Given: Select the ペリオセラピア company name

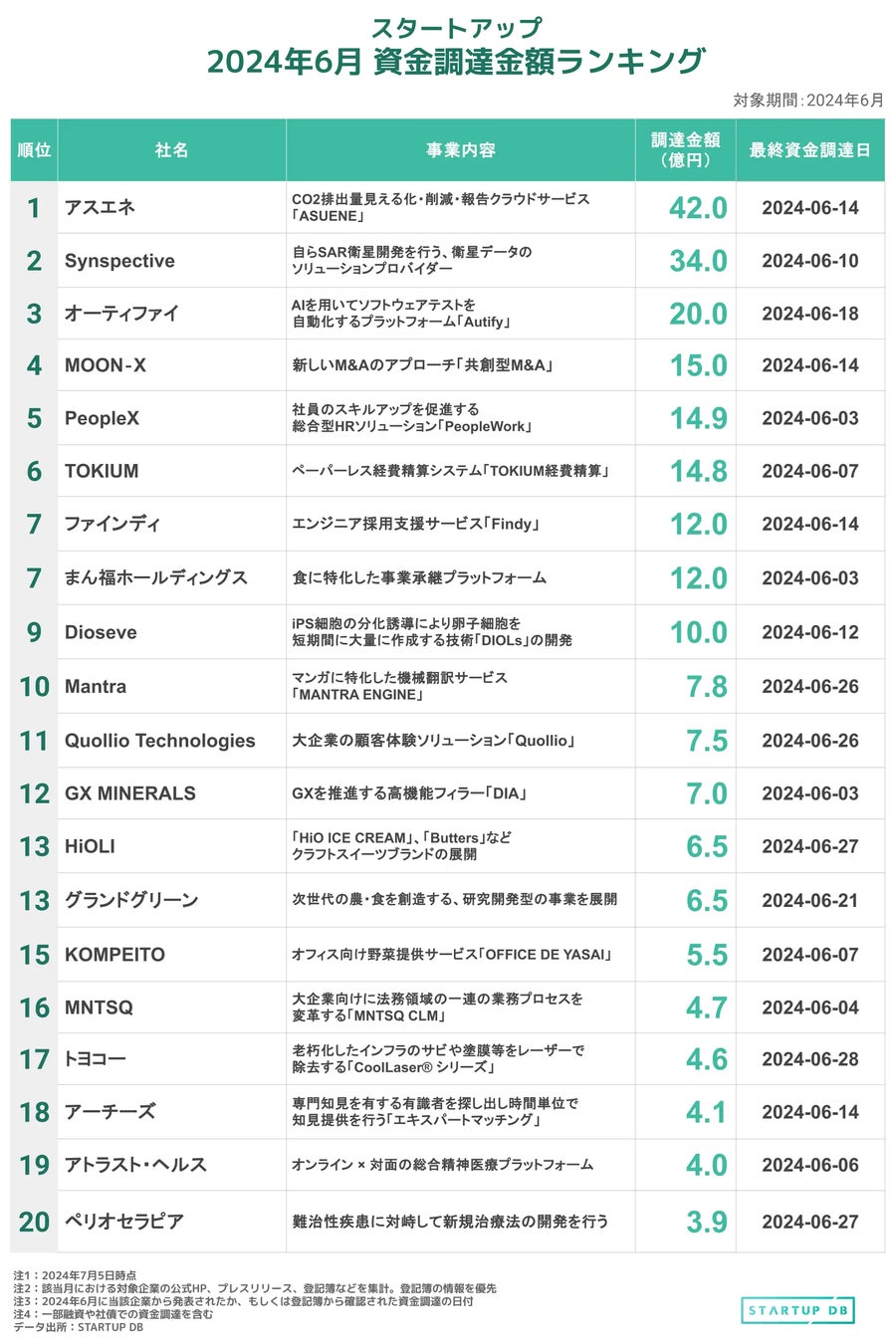Looking at the screenshot, I should pos(124,1222).
